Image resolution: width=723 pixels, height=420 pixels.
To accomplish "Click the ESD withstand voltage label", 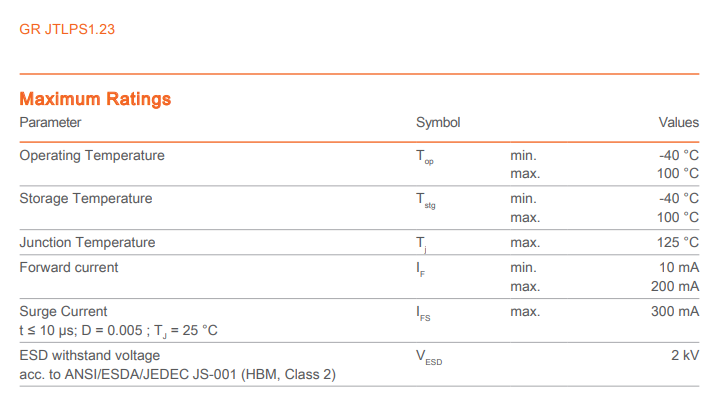I will (x=89, y=356).
